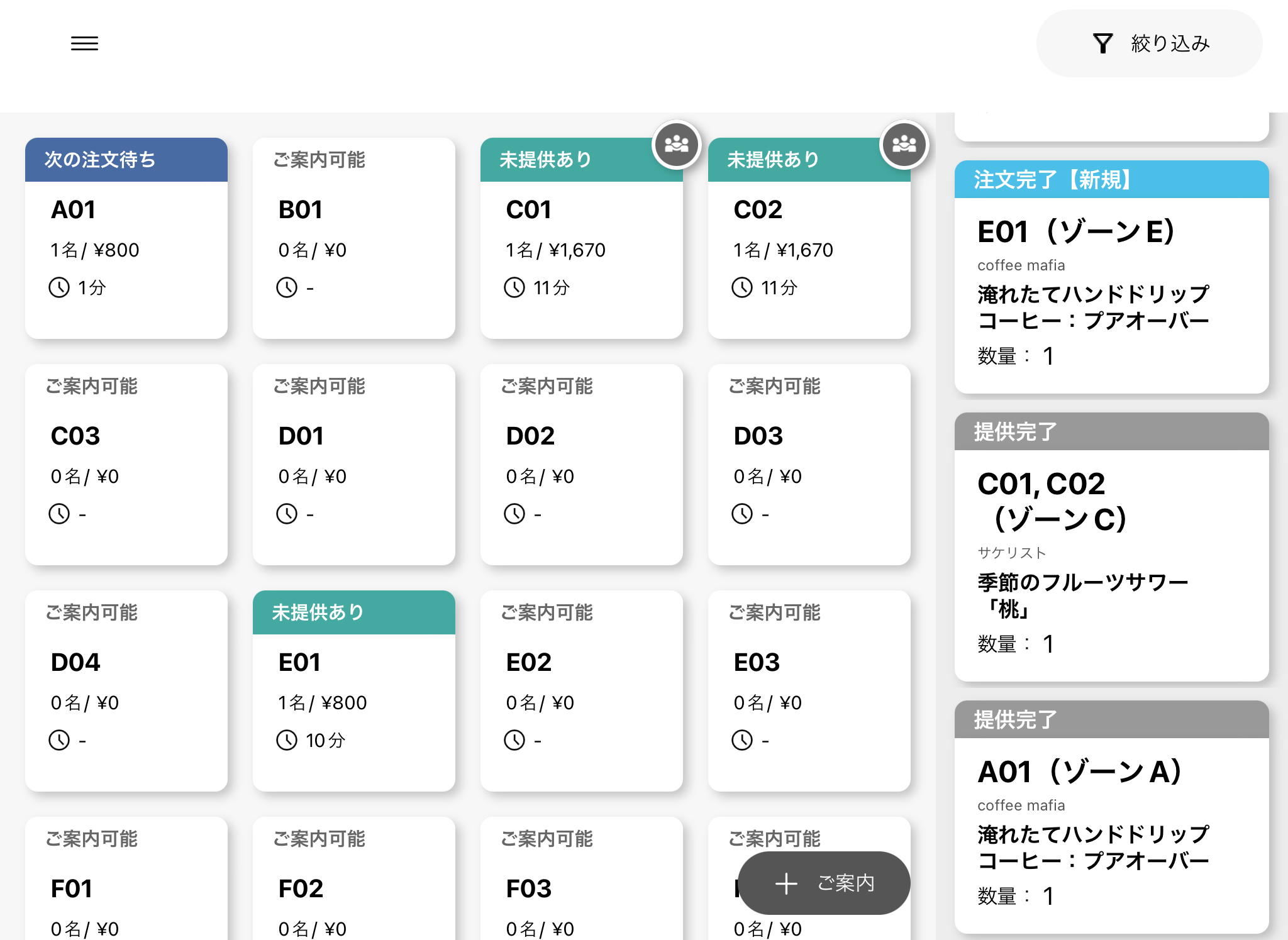Click the ご案内 add button
1288x940 pixels.
824,883
